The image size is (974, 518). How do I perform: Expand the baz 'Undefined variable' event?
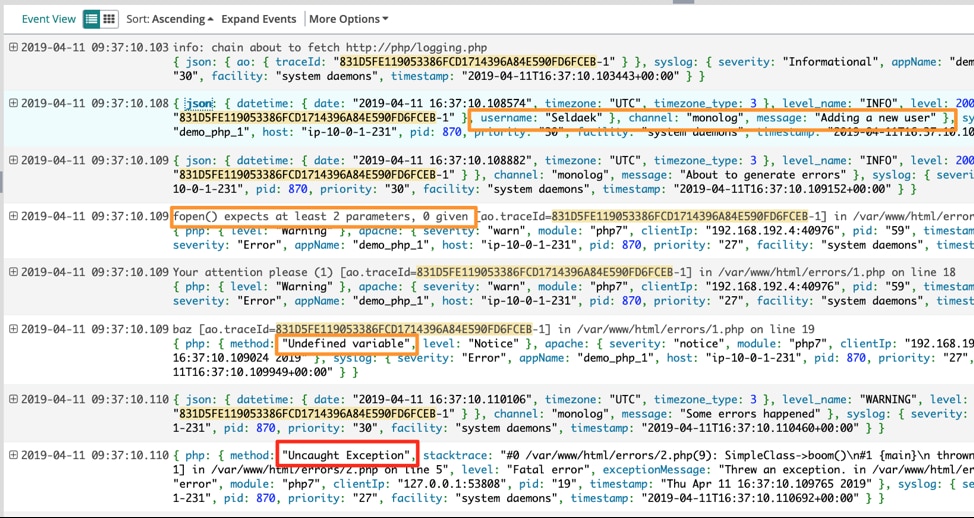(x=13, y=327)
